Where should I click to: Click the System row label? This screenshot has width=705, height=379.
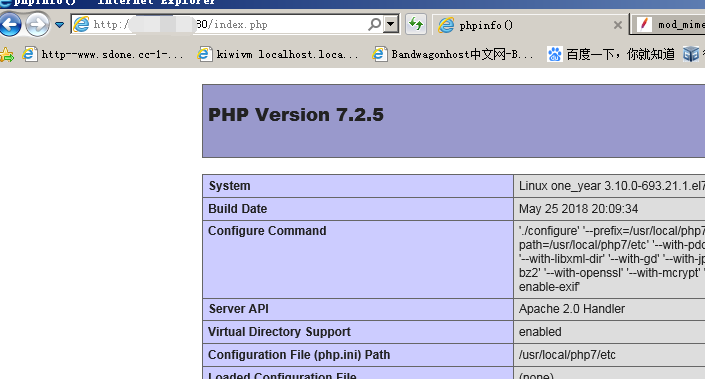(229, 186)
